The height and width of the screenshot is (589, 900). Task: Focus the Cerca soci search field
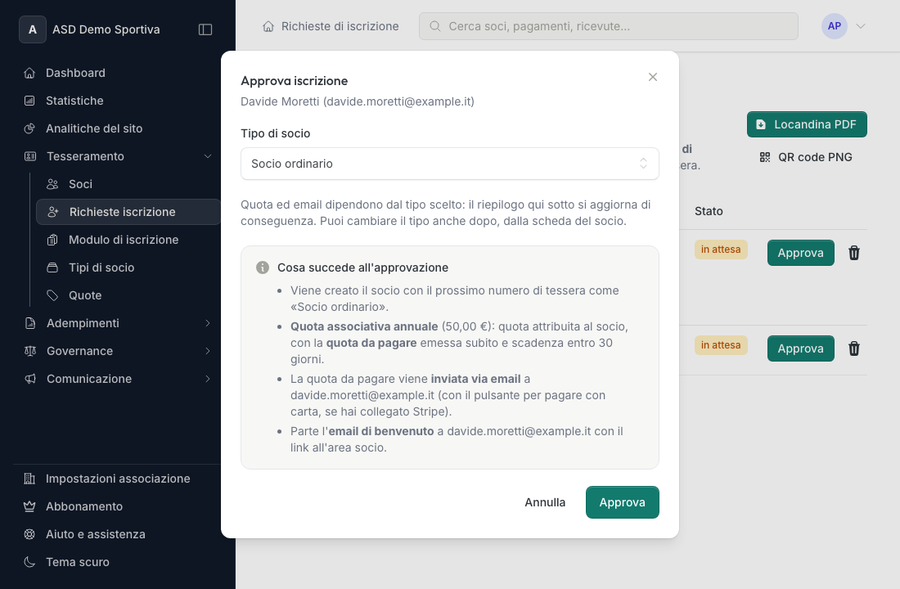608,26
